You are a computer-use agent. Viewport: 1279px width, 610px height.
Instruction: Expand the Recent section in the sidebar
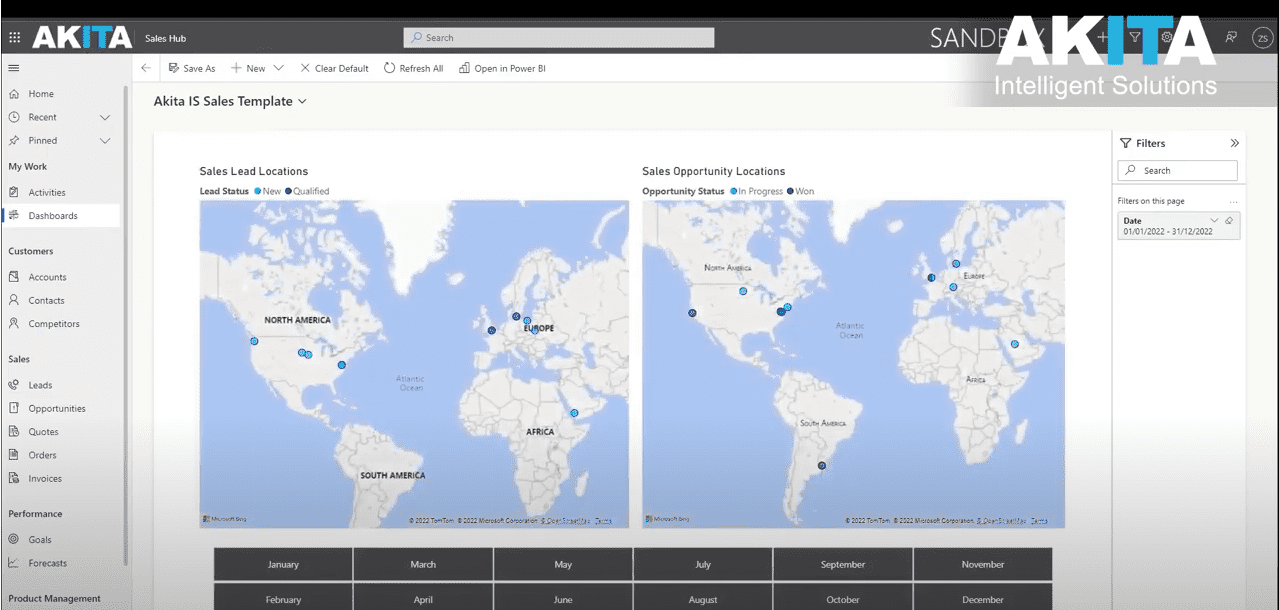(x=104, y=117)
